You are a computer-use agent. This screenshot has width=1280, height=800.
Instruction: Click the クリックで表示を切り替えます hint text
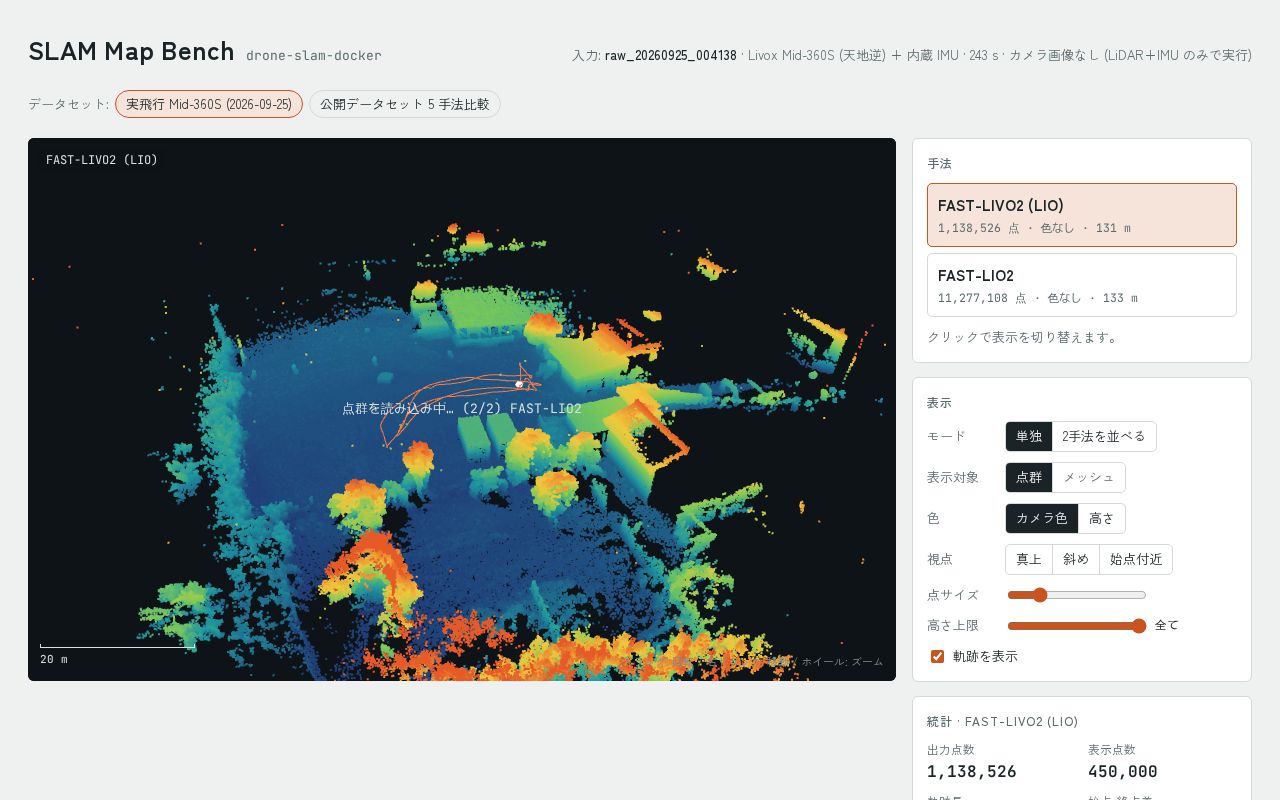pos(1025,338)
